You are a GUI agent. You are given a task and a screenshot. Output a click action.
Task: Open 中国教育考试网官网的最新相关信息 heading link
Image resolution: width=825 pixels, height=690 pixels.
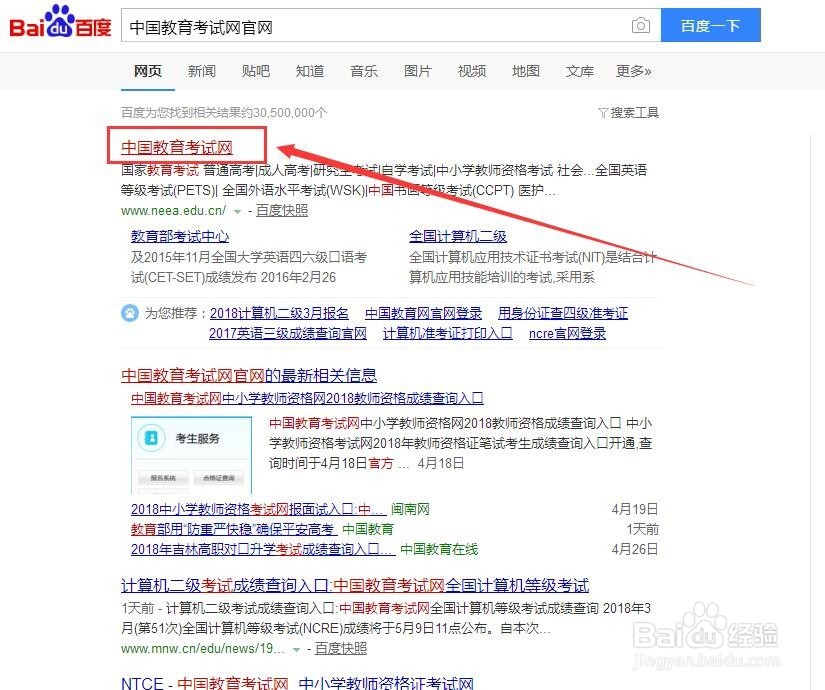click(x=249, y=375)
